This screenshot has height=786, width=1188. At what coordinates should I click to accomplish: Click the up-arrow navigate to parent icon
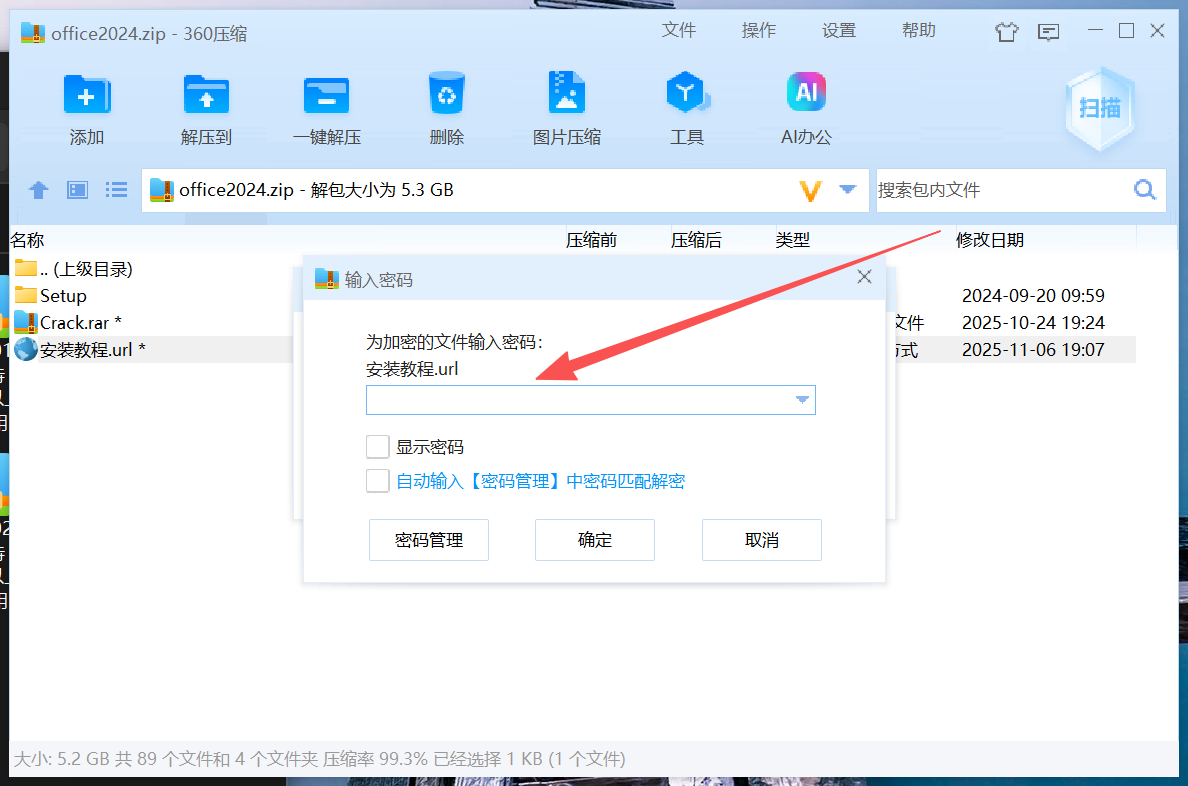[38, 189]
